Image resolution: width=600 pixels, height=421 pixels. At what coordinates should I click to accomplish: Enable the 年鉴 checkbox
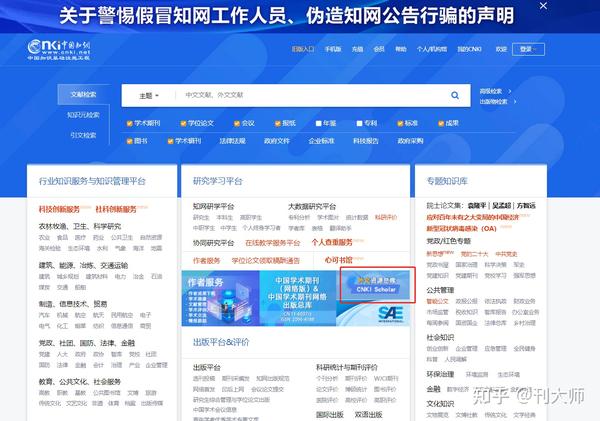(318, 123)
